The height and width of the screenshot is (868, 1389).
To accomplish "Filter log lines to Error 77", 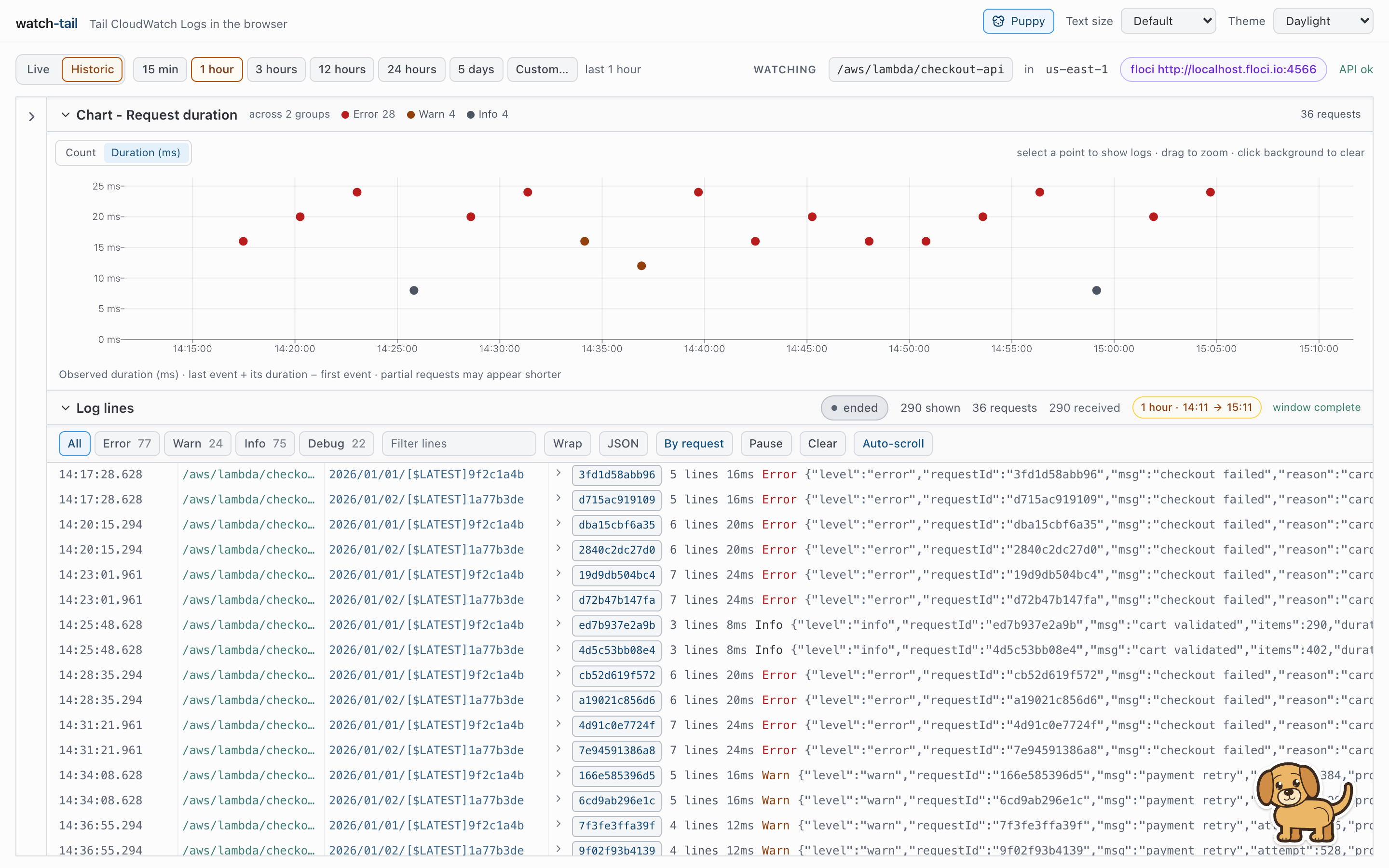I will [x=127, y=444].
